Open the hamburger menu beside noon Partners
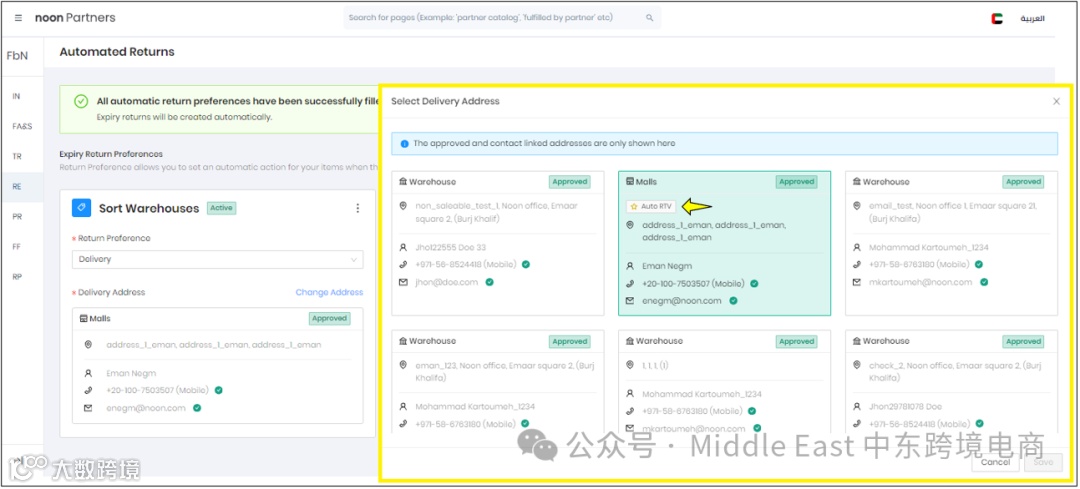The width and height of the screenshot is (1080, 489). pos(19,18)
